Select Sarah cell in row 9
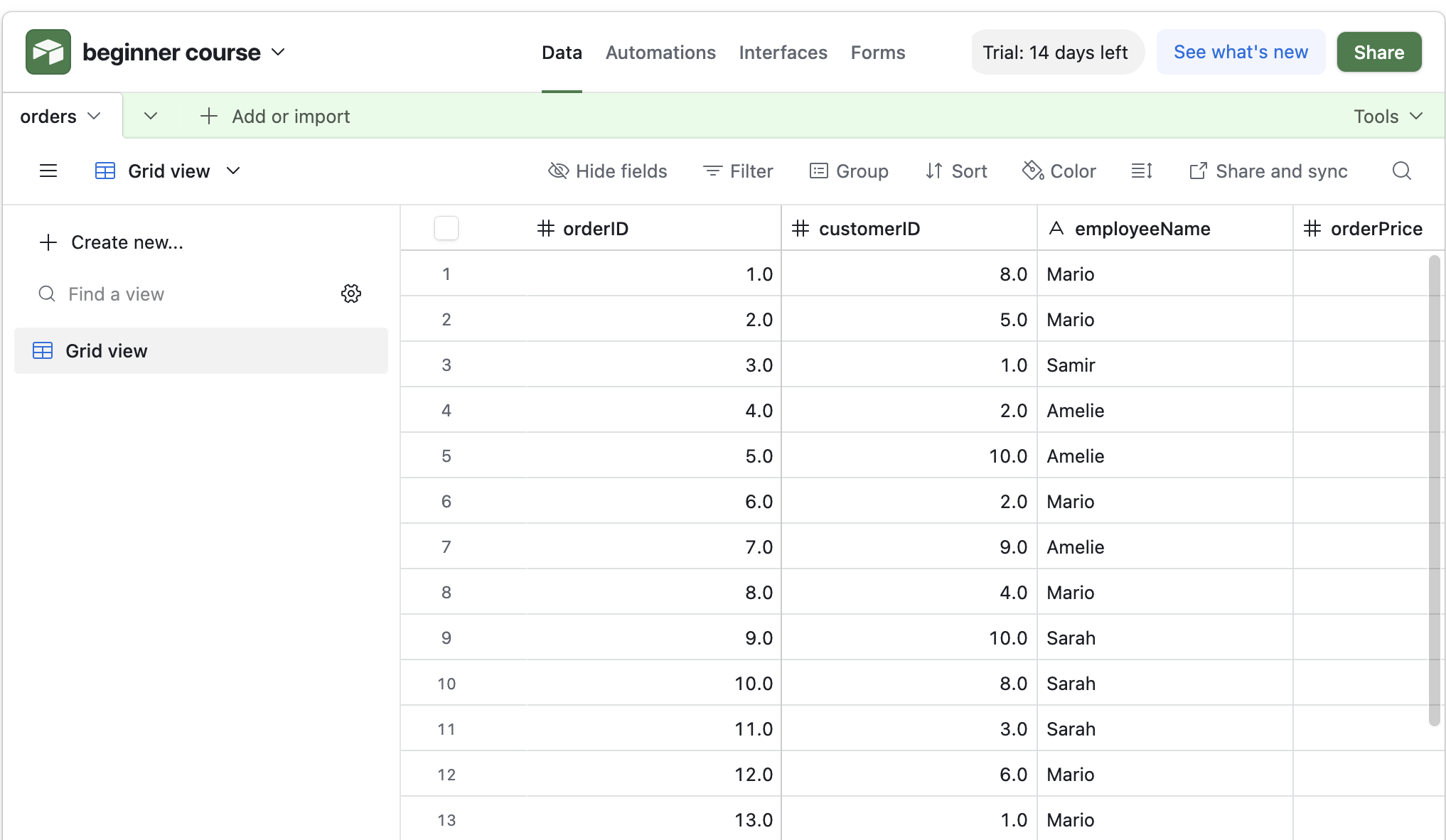The height and width of the screenshot is (840, 1446). pos(1165,637)
